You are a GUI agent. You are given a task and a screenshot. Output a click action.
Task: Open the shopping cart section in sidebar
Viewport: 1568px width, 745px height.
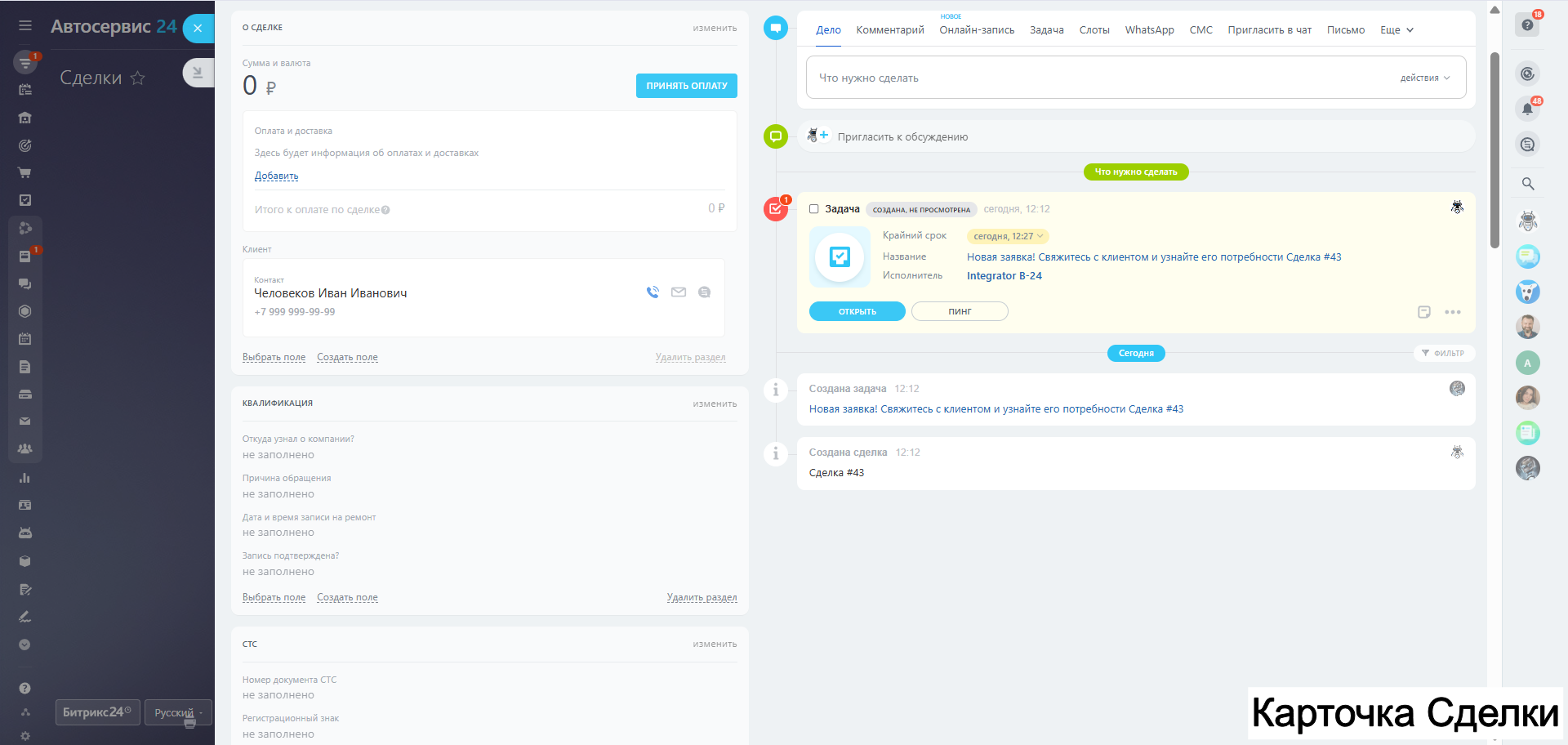point(25,172)
